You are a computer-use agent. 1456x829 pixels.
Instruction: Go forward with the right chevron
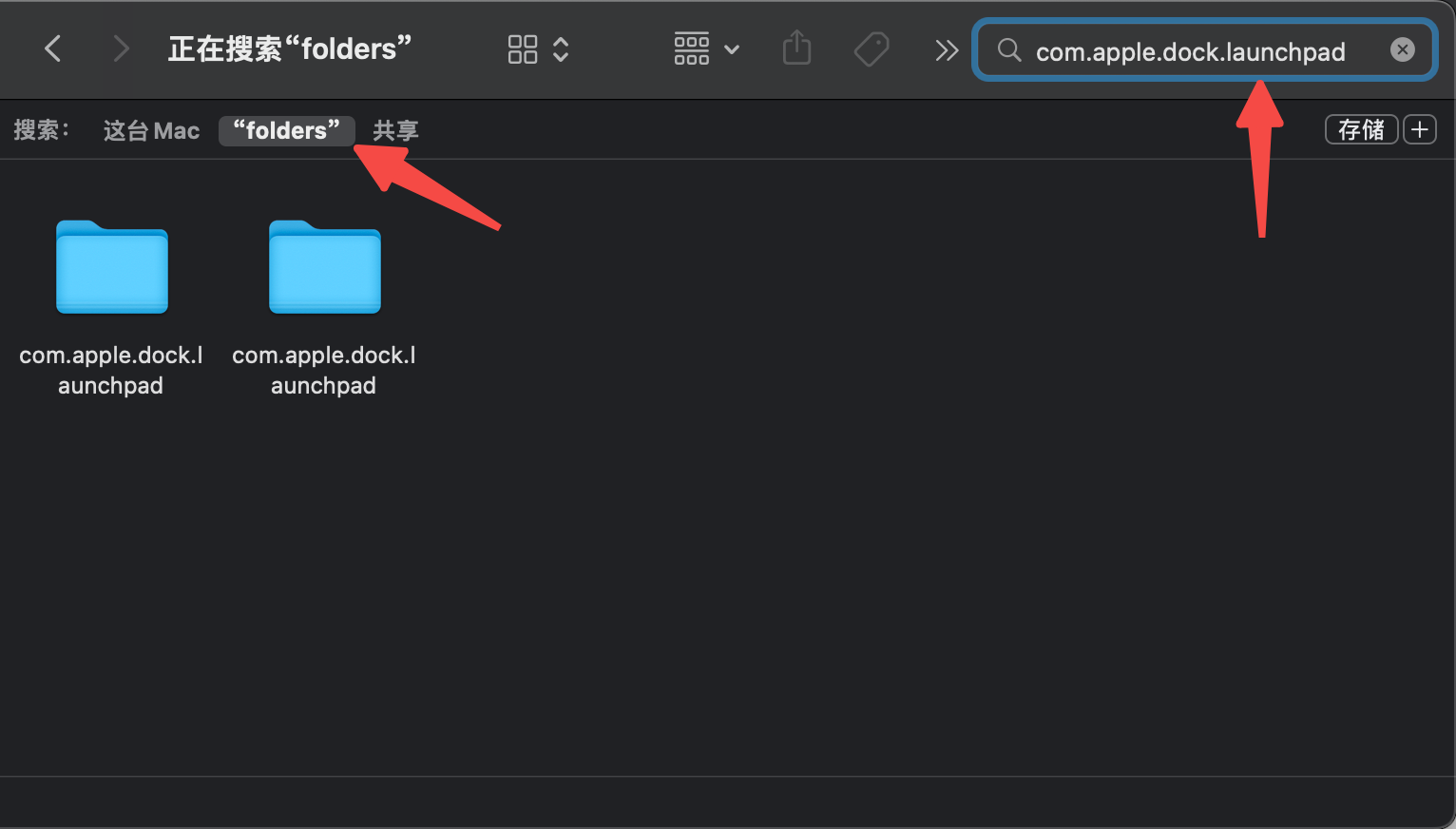(x=121, y=48)
